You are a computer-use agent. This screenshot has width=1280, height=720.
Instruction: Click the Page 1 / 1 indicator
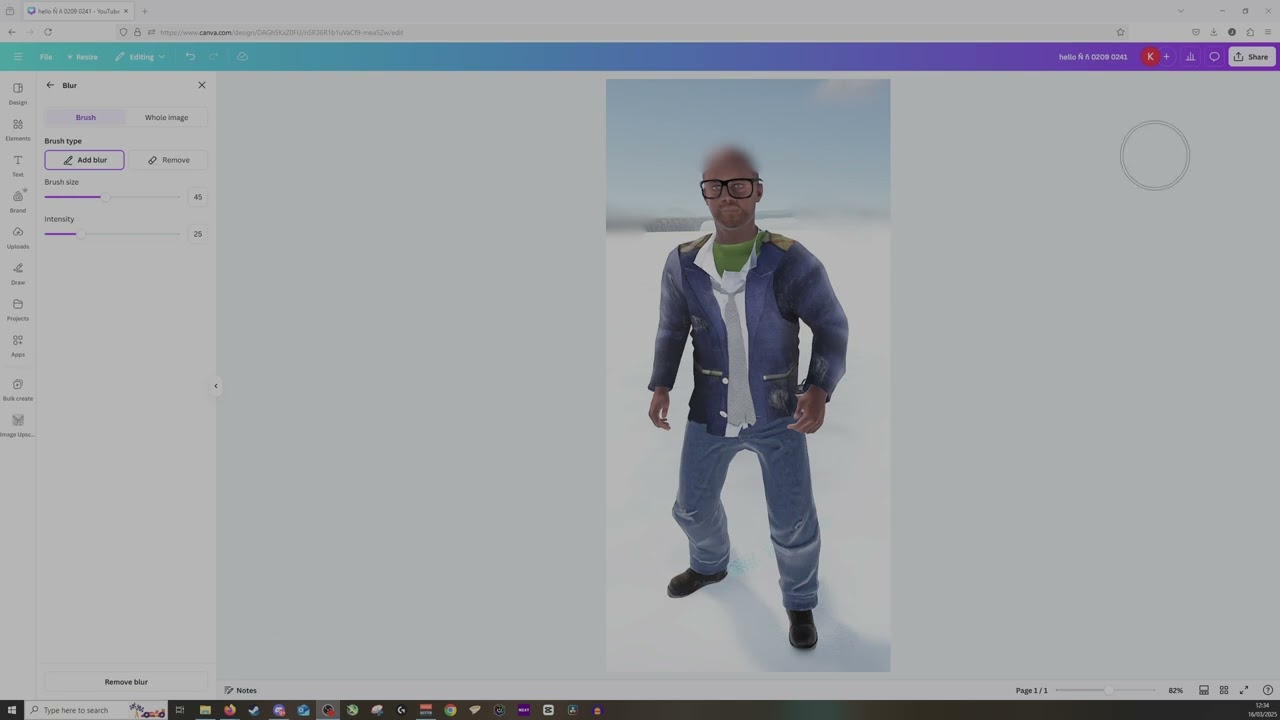coord(1032,690)
